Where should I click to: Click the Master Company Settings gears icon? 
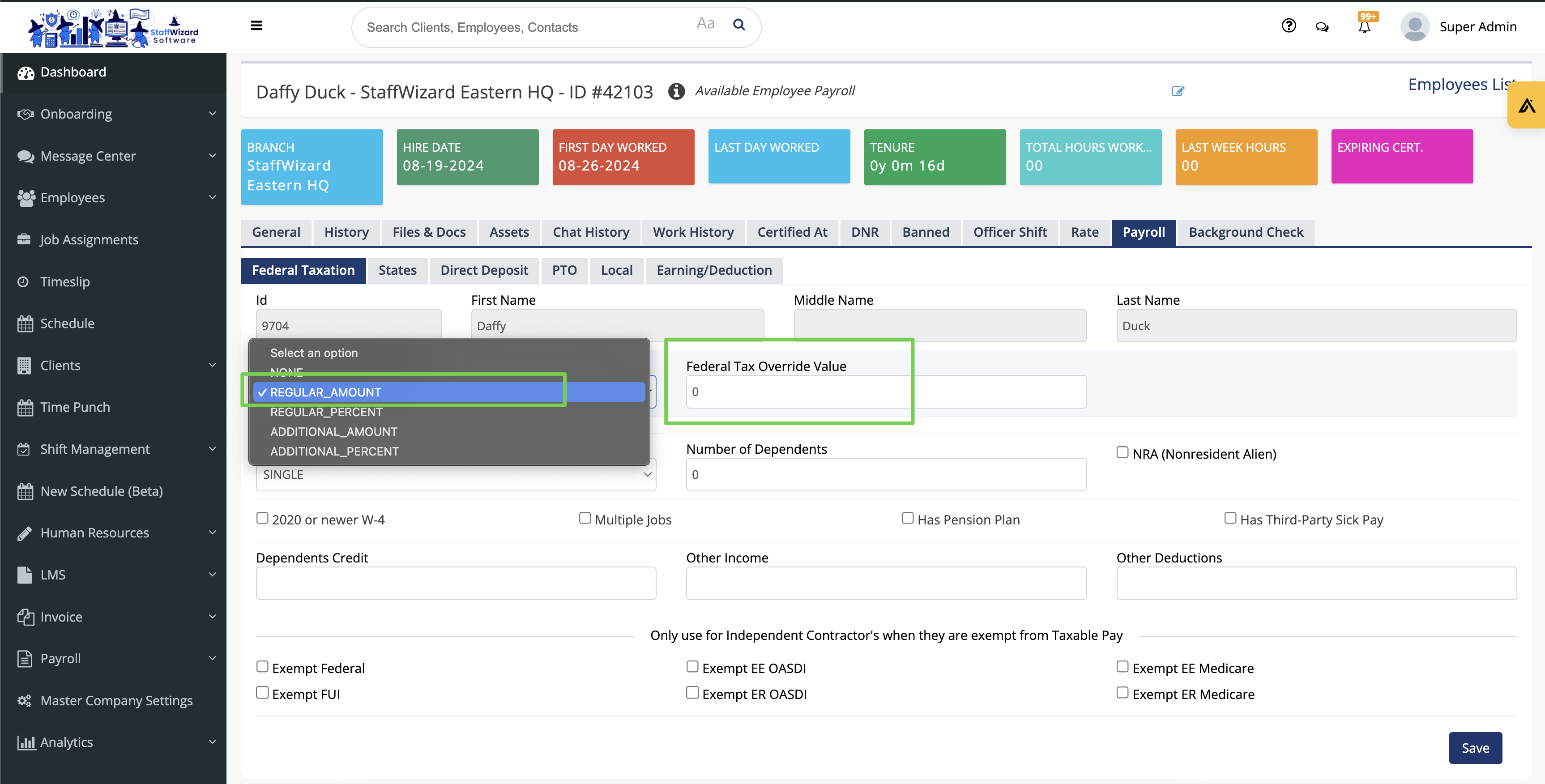click(x=25, y=700)
